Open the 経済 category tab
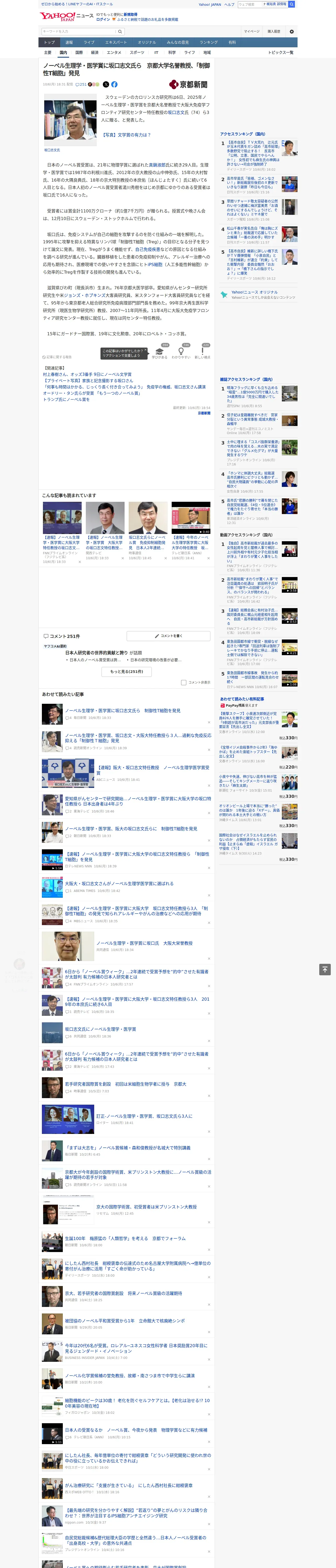This screenshot has width=336, height=1568. click(x=94, y=52)
